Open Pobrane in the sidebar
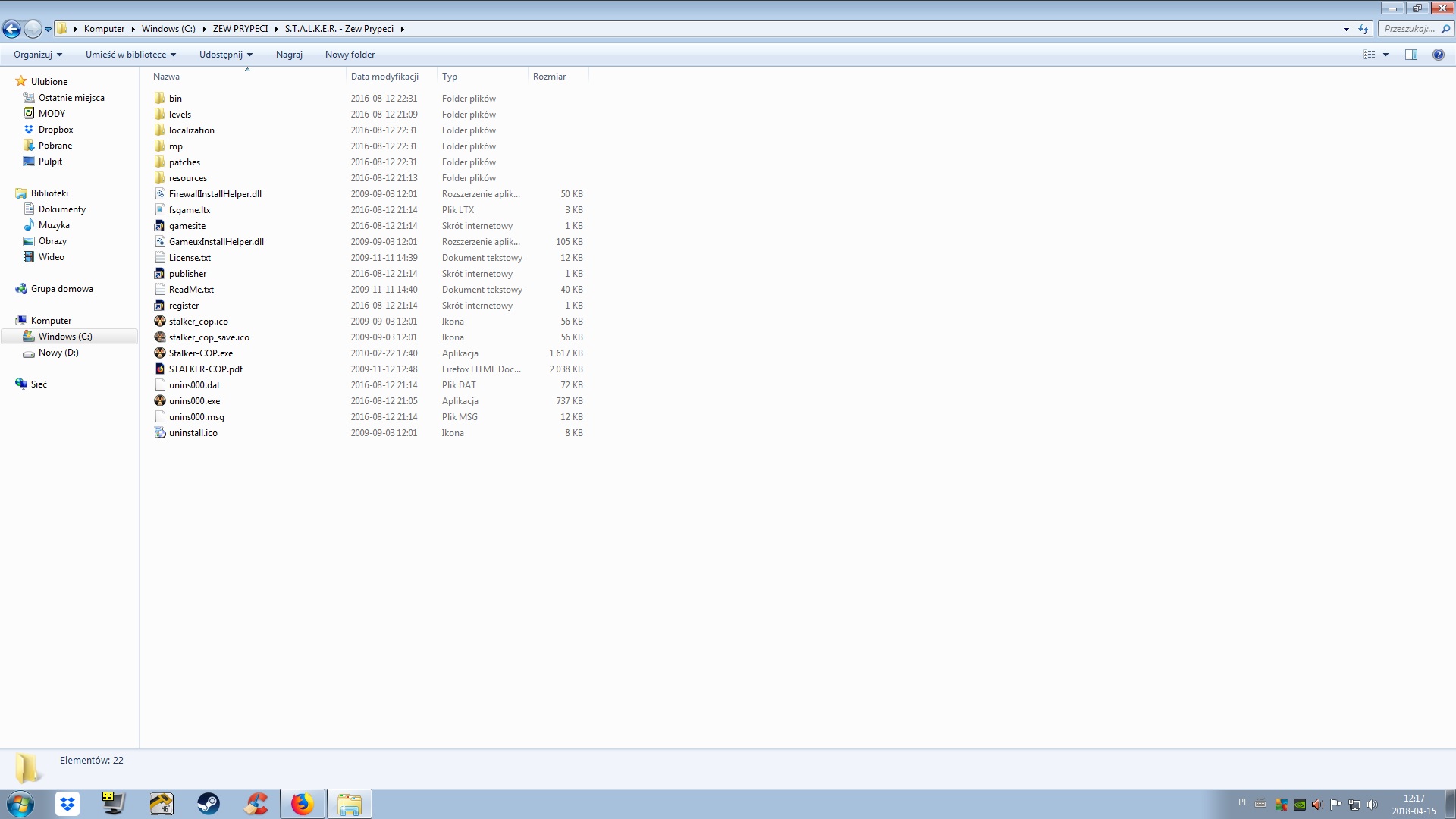The image size is (1456, 819). coord(55,146)
